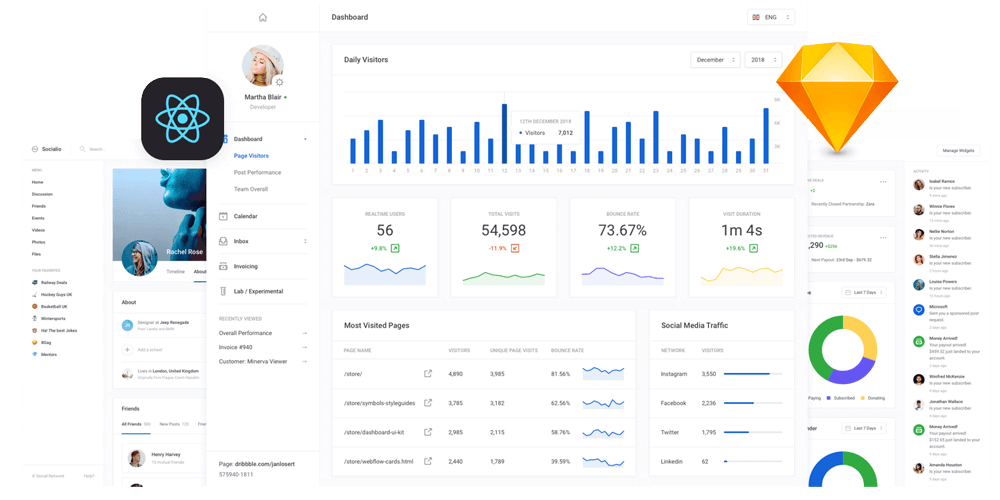
Task: Select Team Overall in the Dashboard submenu
Action: click(251, 189)
